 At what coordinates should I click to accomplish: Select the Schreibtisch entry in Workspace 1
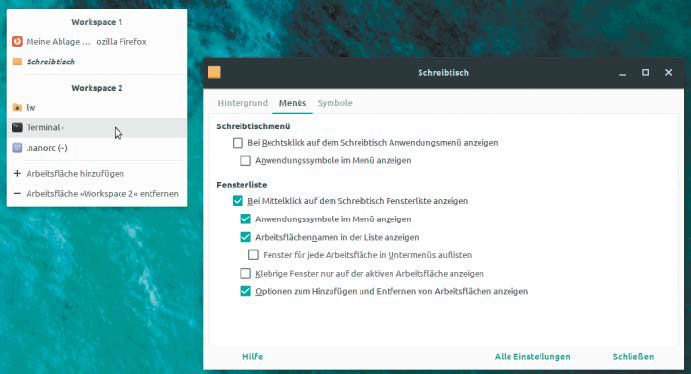tap(97, 62)
